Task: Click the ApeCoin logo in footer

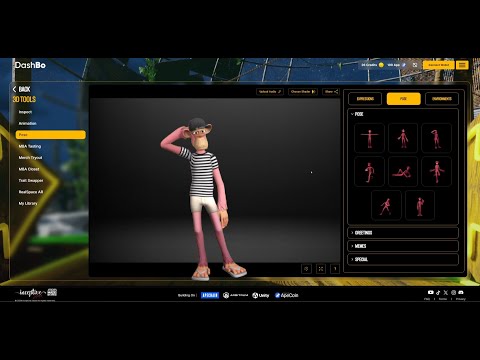Action: [287, 295]
